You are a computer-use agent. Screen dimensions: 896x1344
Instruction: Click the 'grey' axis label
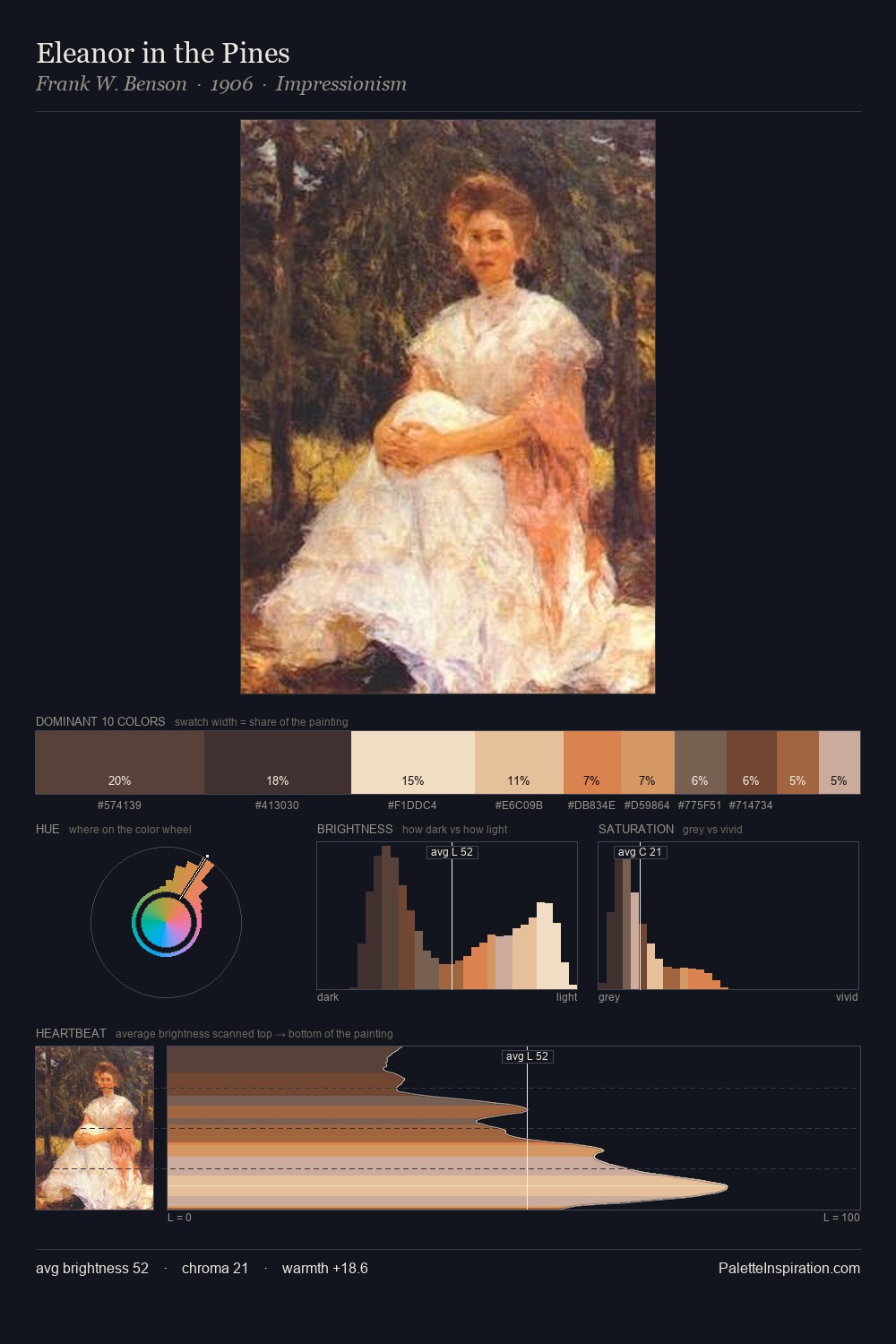pyautogui.click(x=609, y=997)
